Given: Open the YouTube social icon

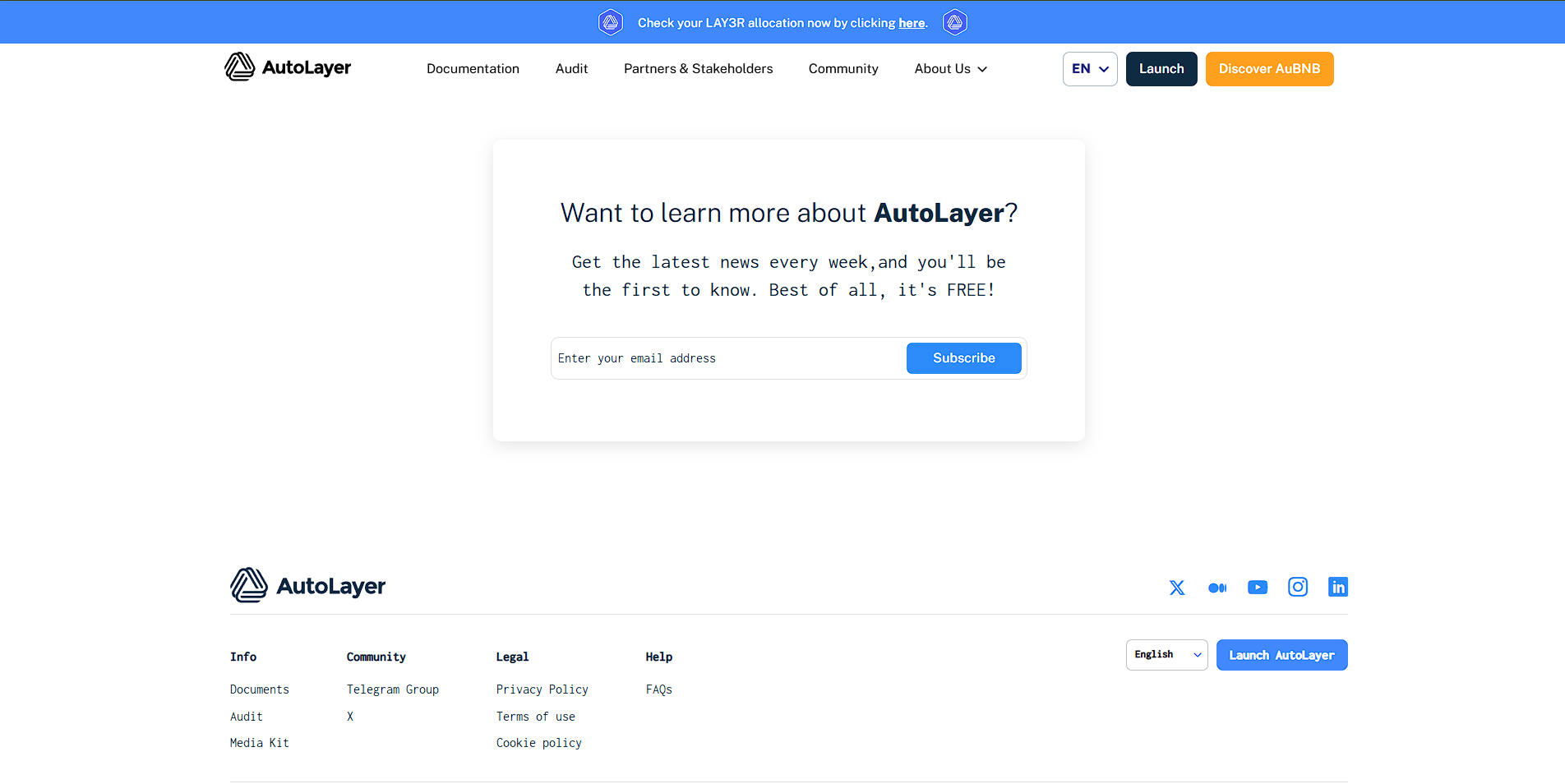Looking at the screenshot, I should click(x=1258, y=587).
